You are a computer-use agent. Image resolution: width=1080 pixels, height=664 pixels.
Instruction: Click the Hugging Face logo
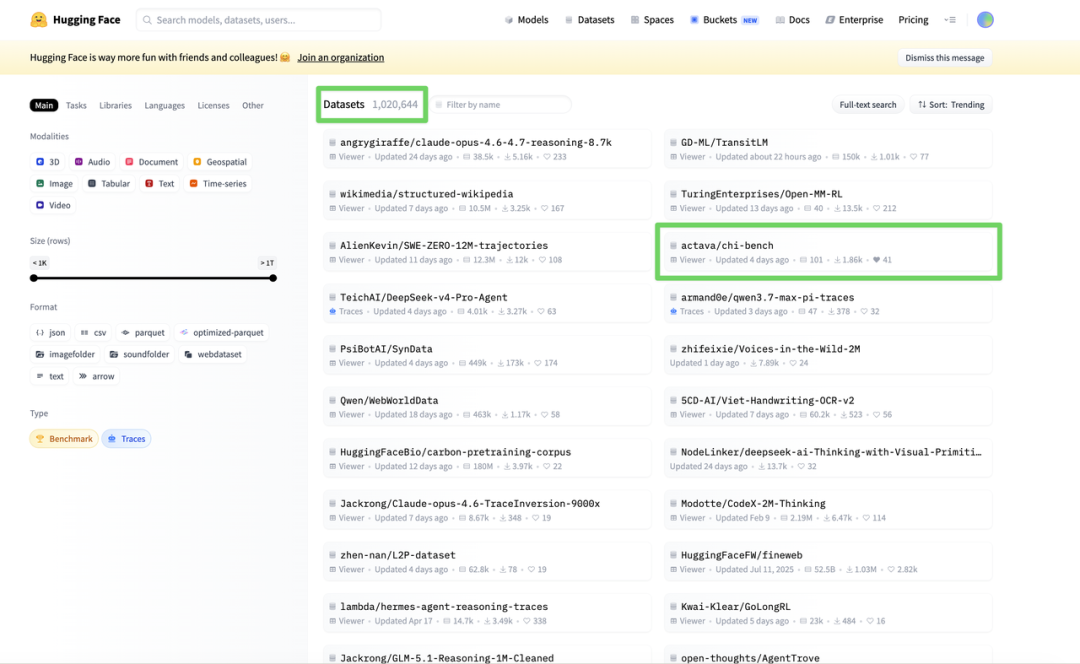tap(75, 20)
